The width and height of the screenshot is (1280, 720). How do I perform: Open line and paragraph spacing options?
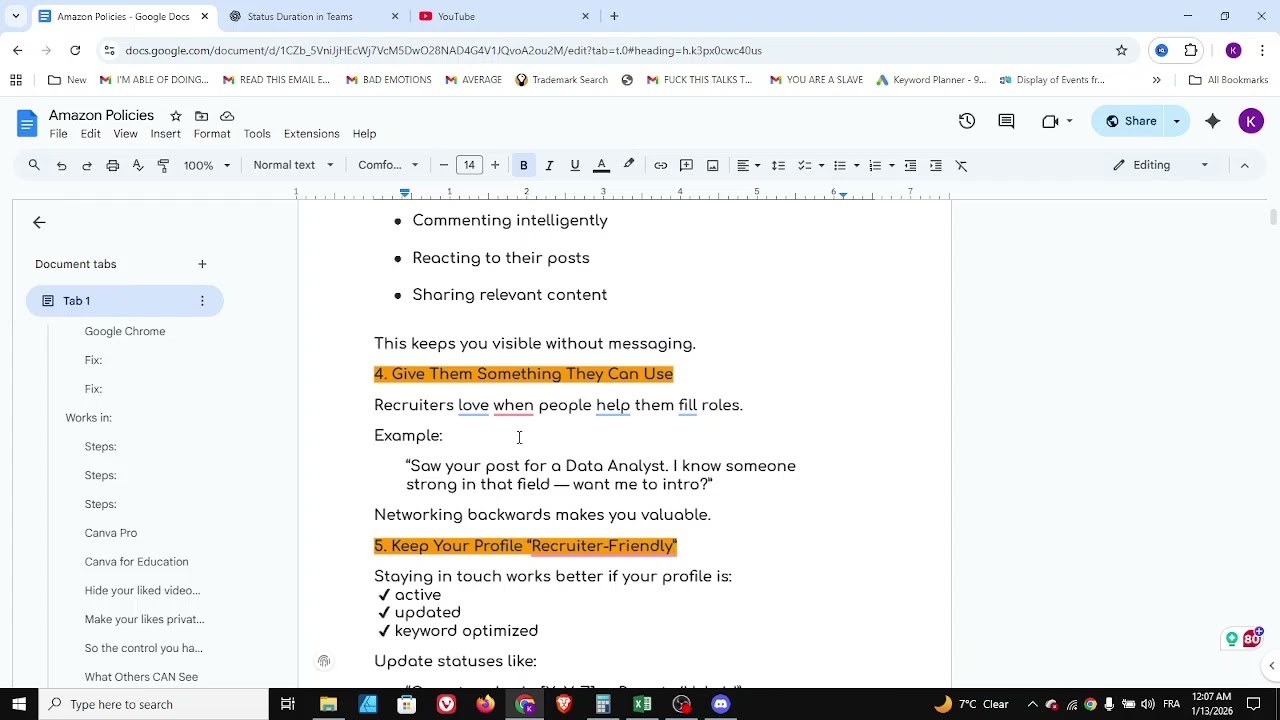(x=778, y=165)
